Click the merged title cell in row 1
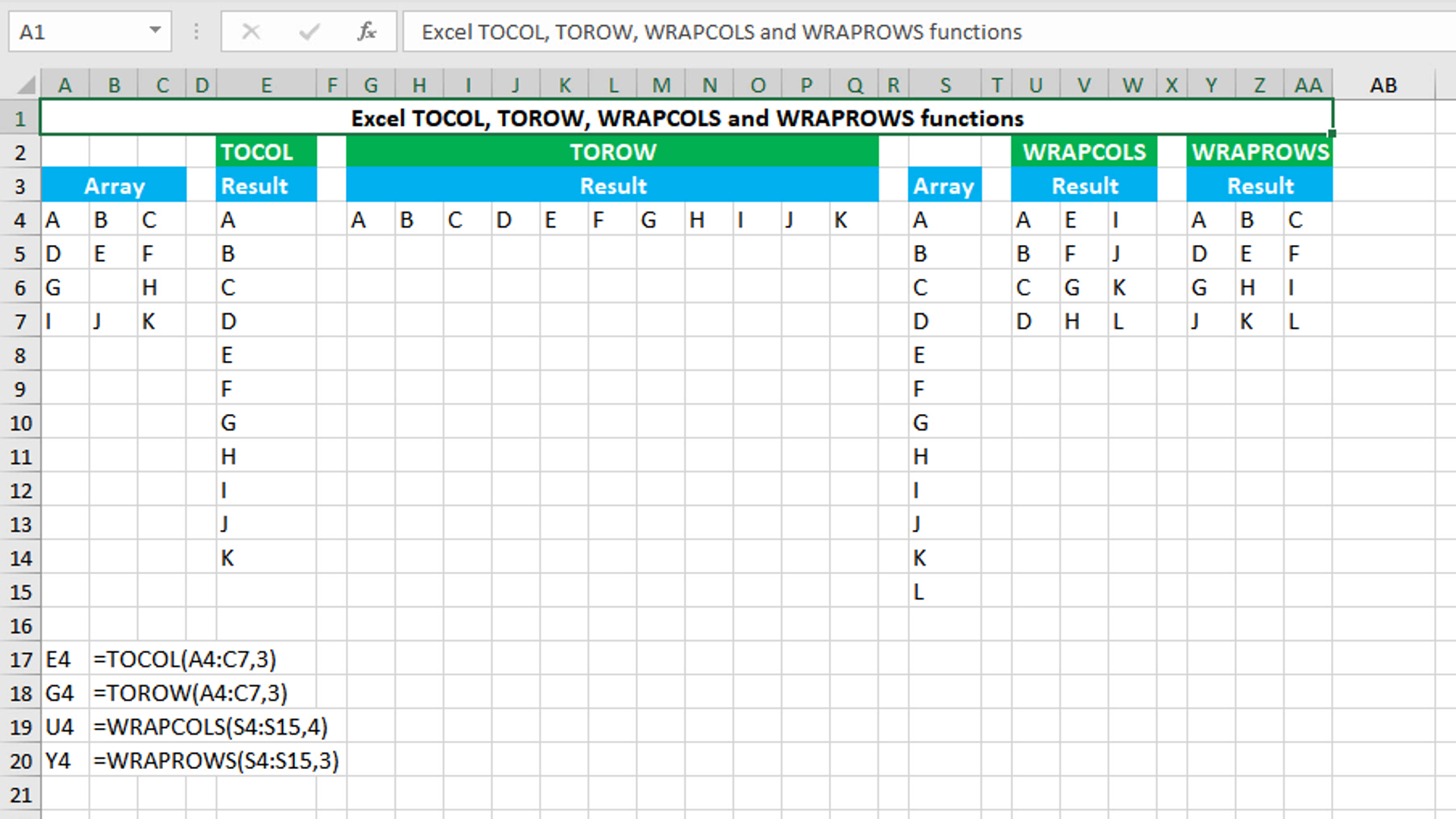This screenshot has height=819, width=1456. click(x=686, y=118)
